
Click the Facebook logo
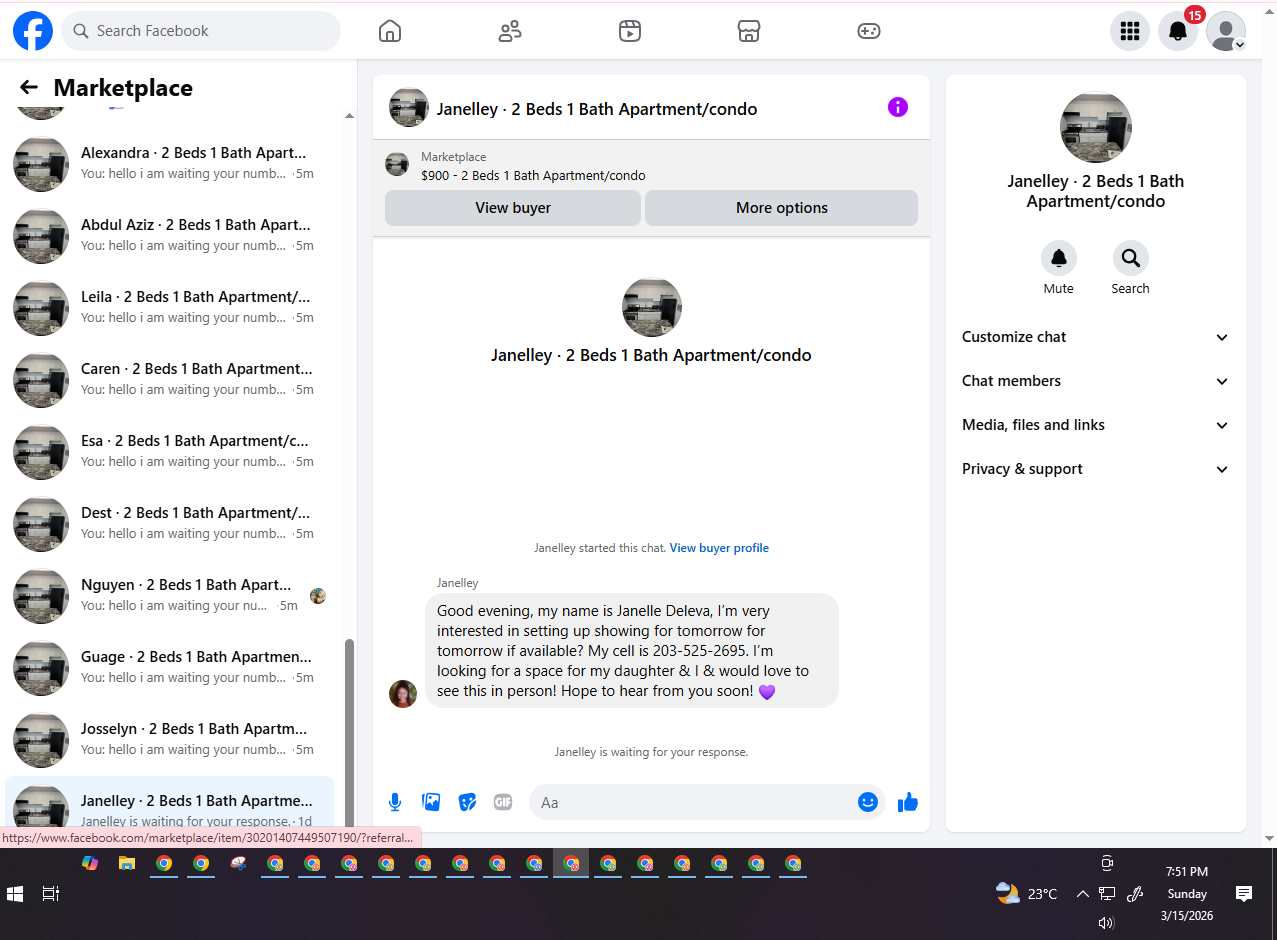coord(33,31)
